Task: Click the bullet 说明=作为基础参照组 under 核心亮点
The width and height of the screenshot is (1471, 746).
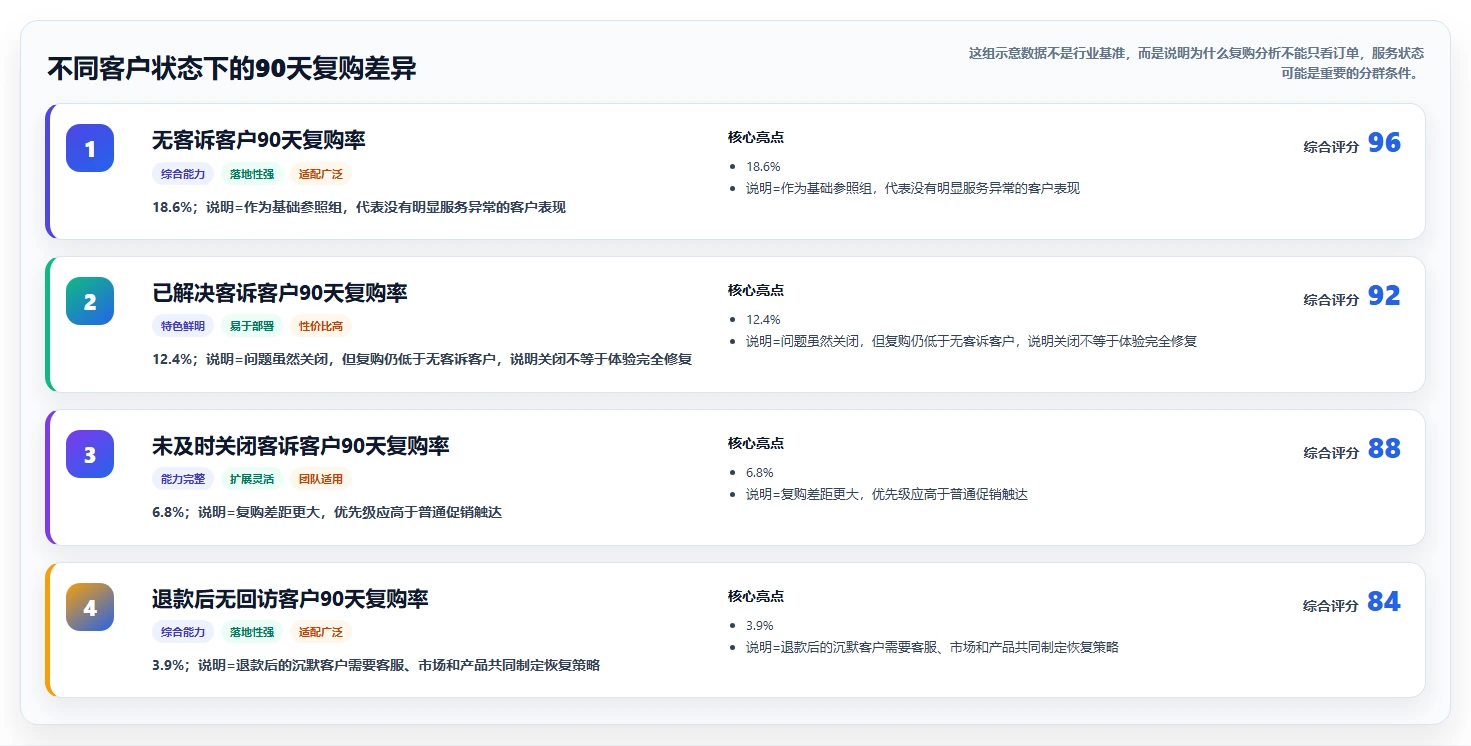Action: click(x=913, y=188)
